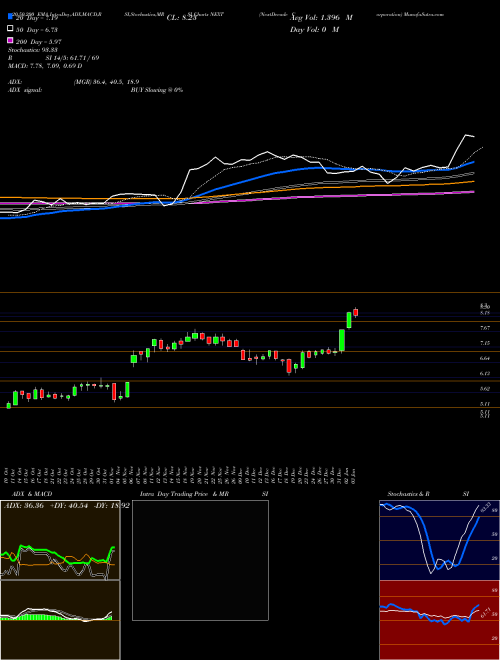500x660 pixels.
Task: Click the MACD histogram chart panel
Action: (60, 620)
